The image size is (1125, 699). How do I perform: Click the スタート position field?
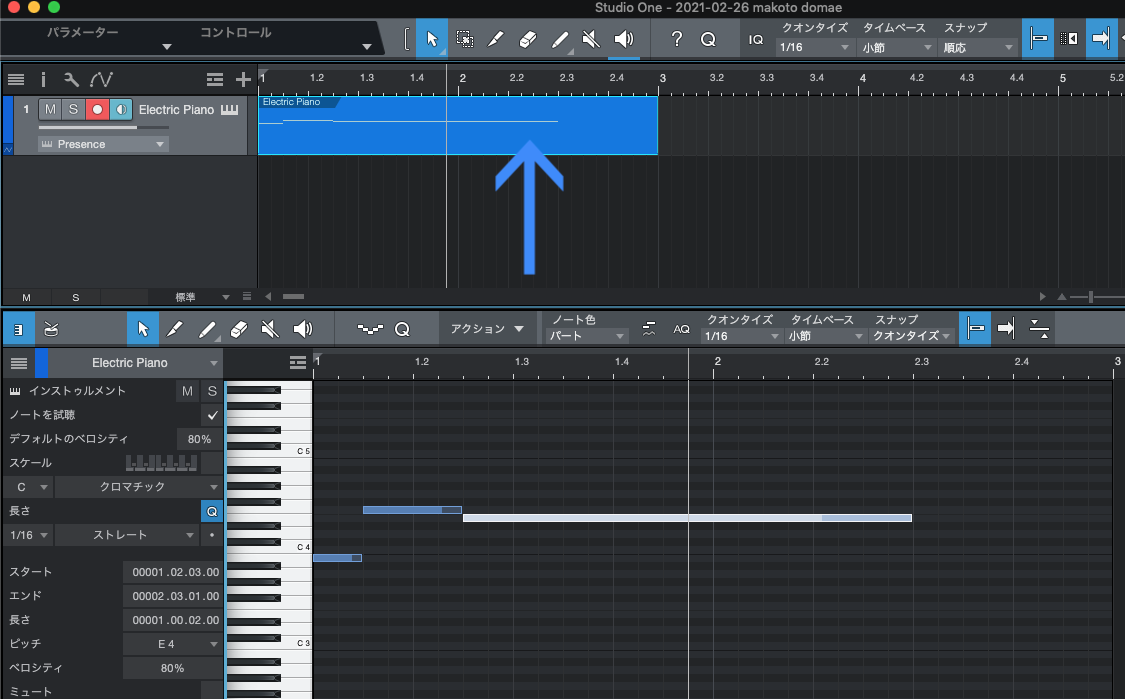pyautogui.click(x=172, y=572)
